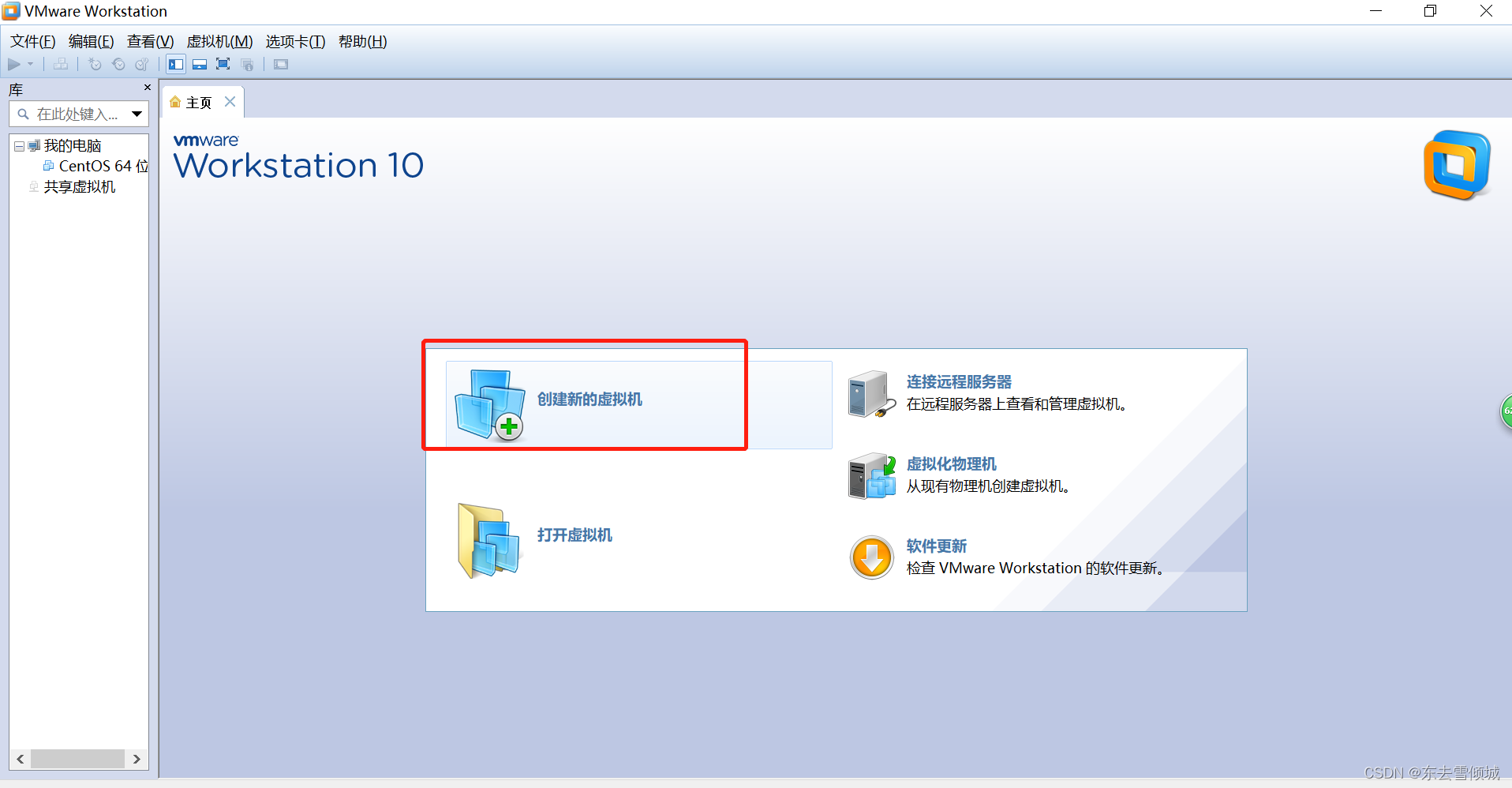
Task: Click the 连接远程服务器 link
Action: (x=959, y=382)
